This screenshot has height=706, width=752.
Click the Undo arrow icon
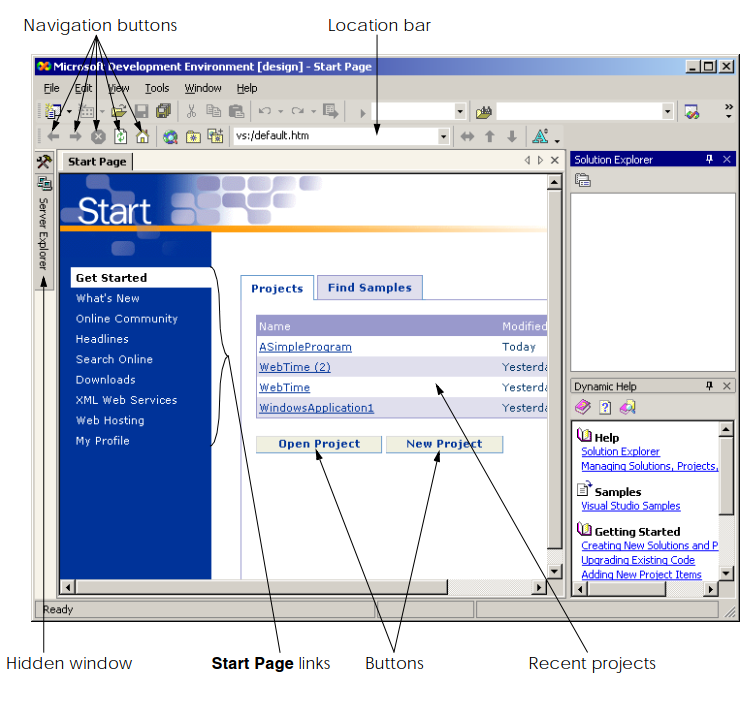coord(265,111)
